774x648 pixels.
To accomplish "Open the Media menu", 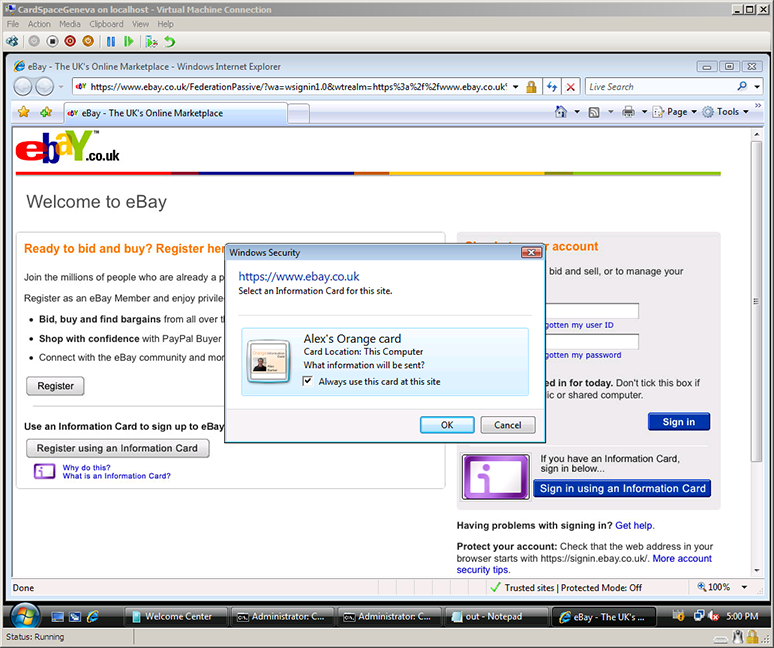I will click(70, 24).
